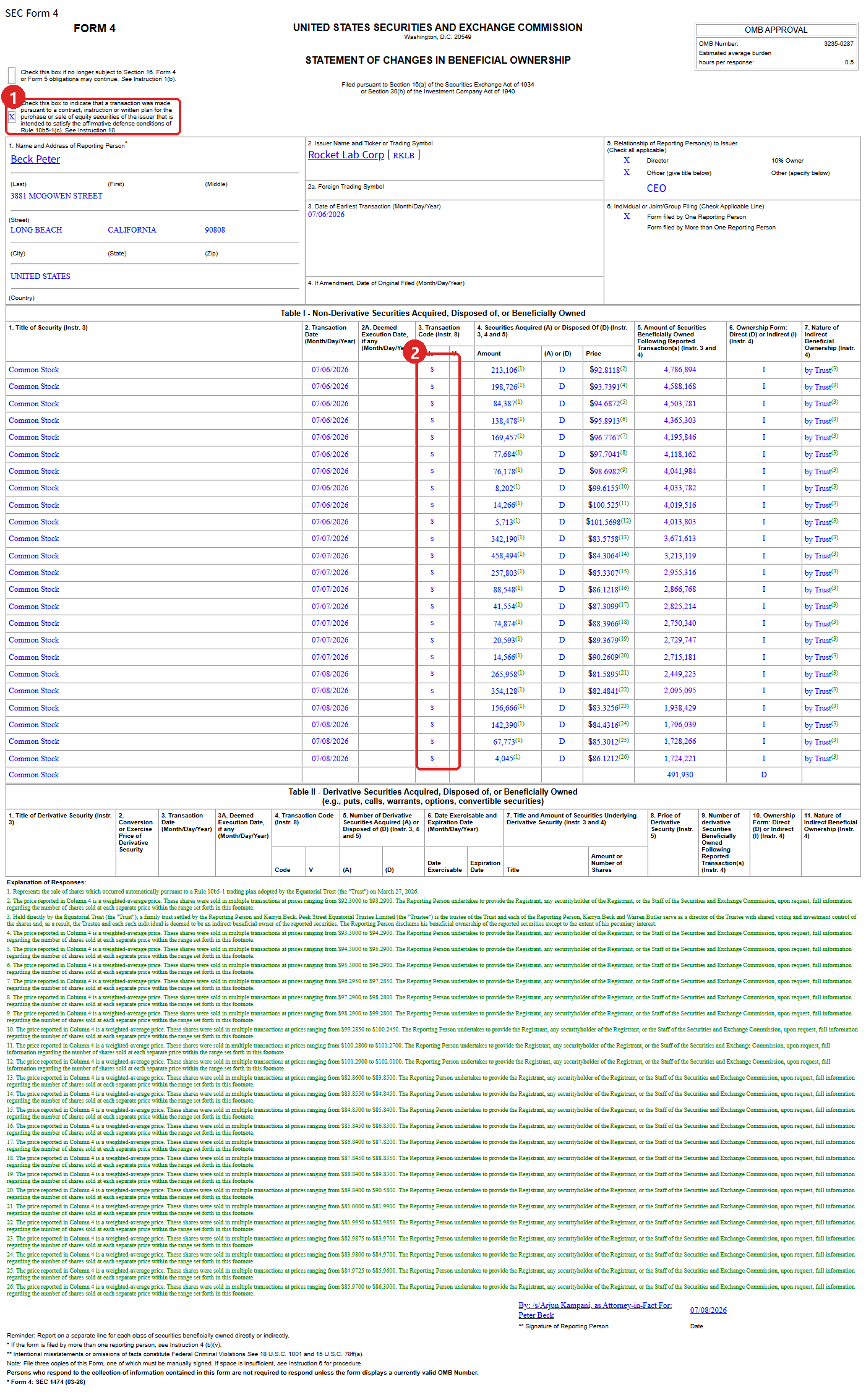Click the red annotation marker 2
Image resolution: width=866 pixels, height=1400 pixels.
click(x=415, y=352)
